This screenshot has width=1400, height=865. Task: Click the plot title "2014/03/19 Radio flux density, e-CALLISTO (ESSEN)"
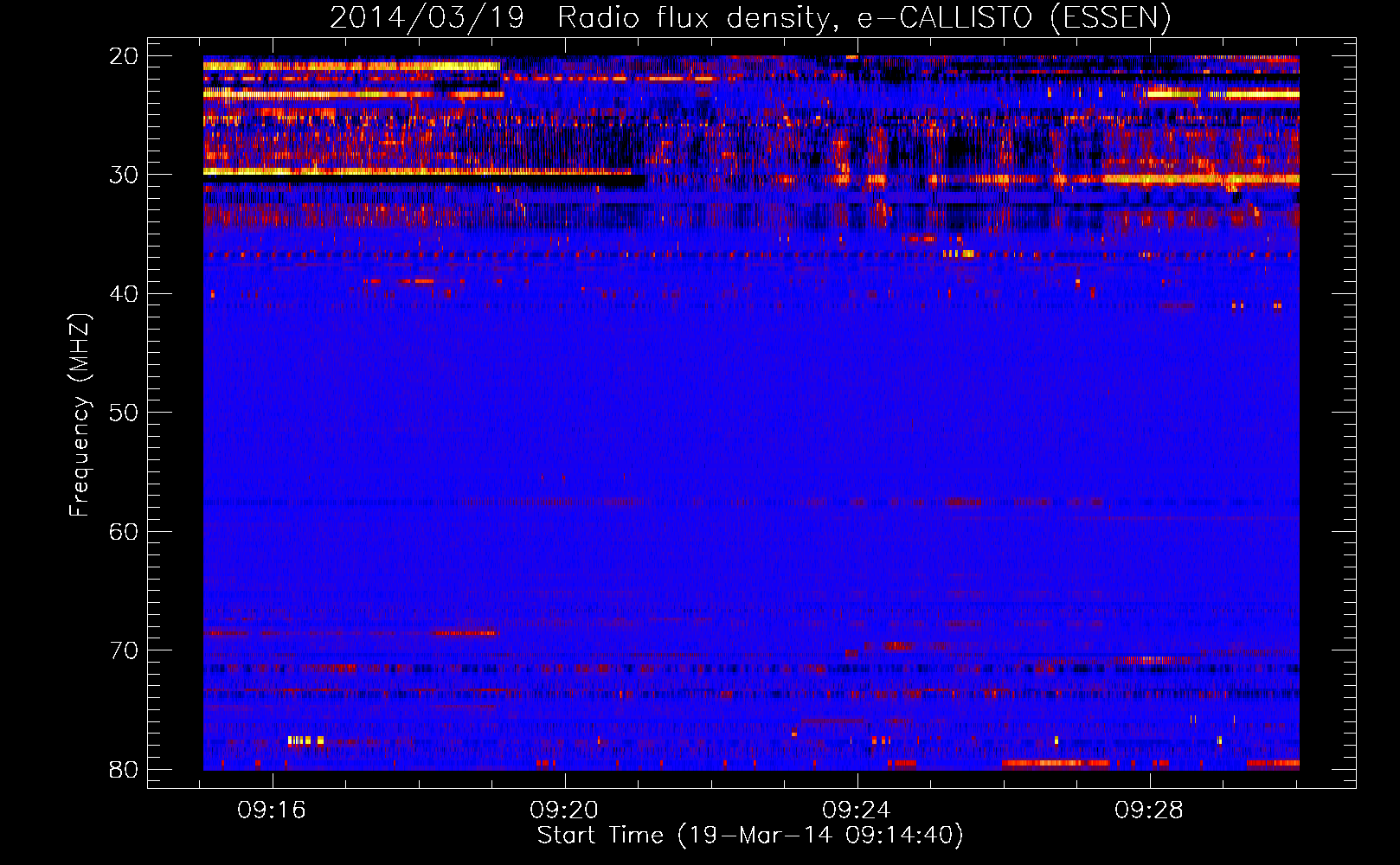750,18
